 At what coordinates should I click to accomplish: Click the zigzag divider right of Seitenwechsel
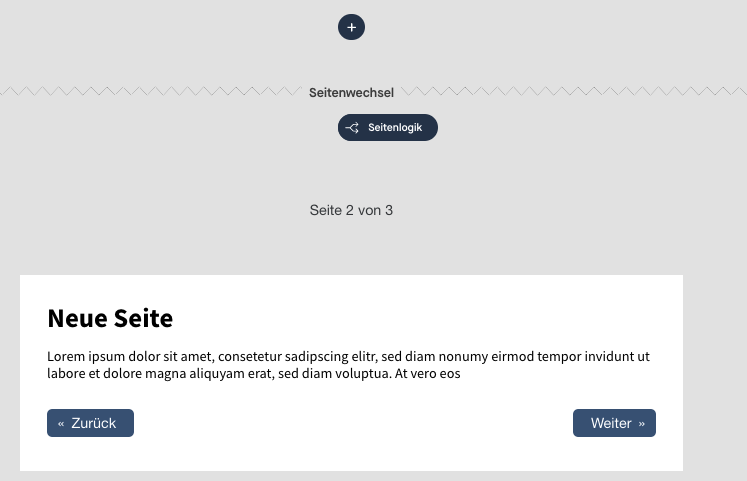click(574, 91)
